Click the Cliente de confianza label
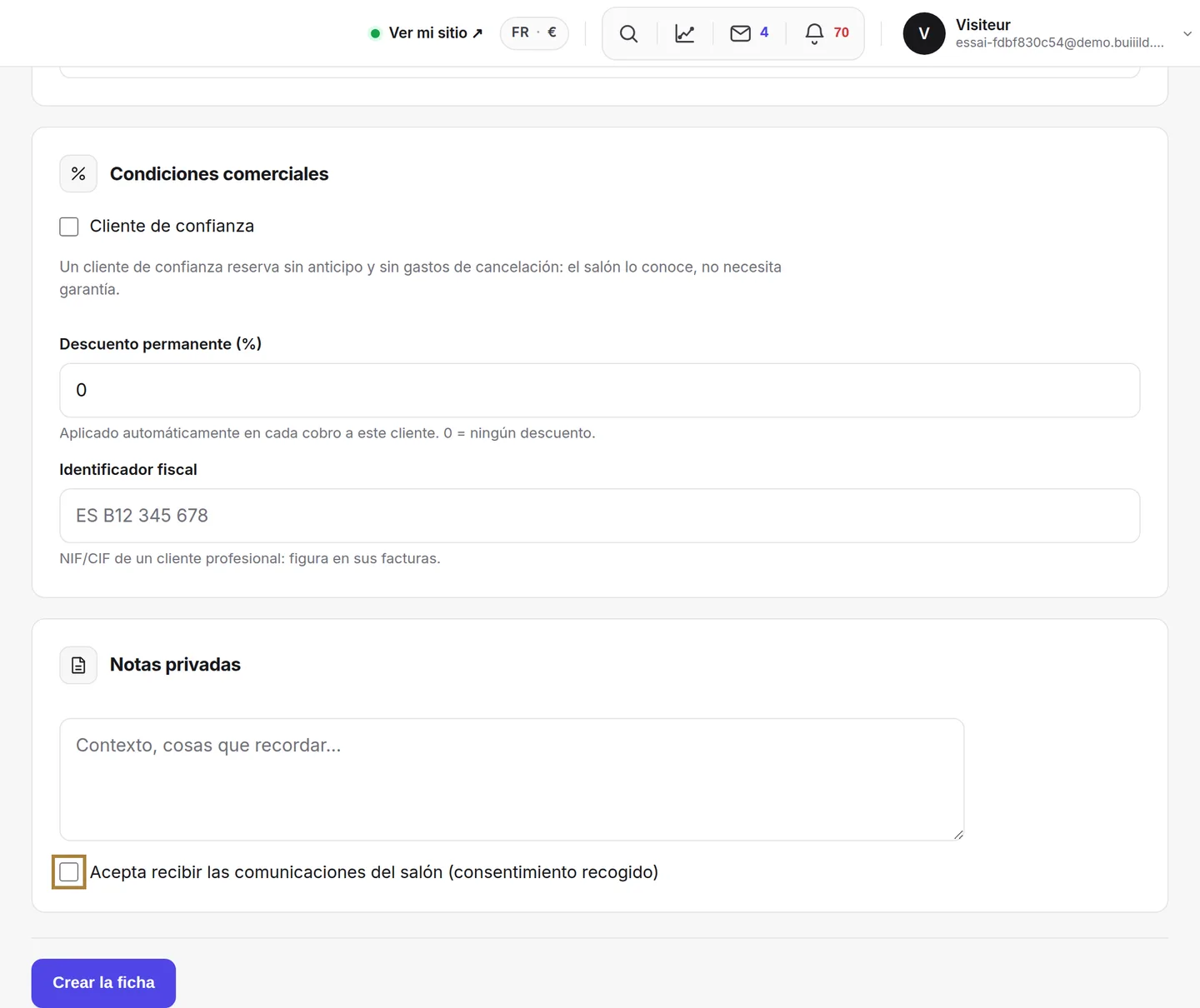Screen dimensions: 1200x1008 pyautogui.click(x=172, y=226)
